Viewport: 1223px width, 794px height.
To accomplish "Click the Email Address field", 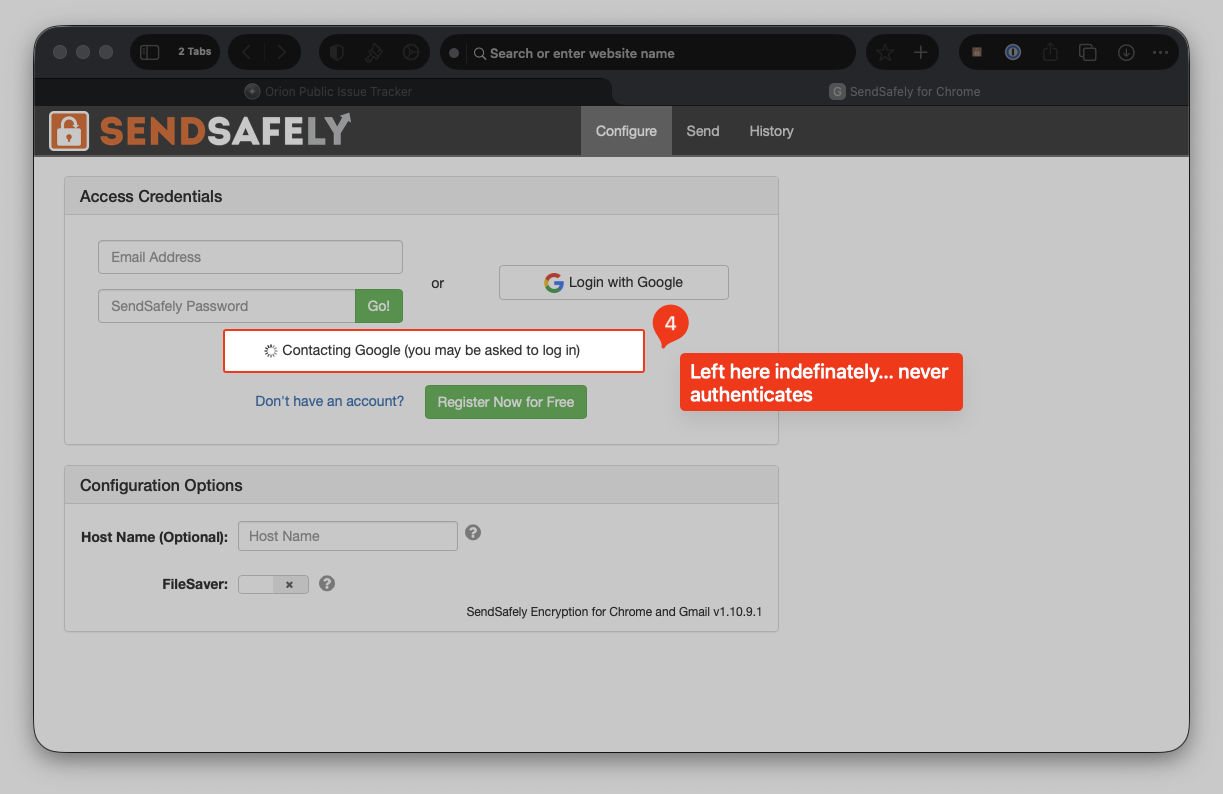I will 250,257.
